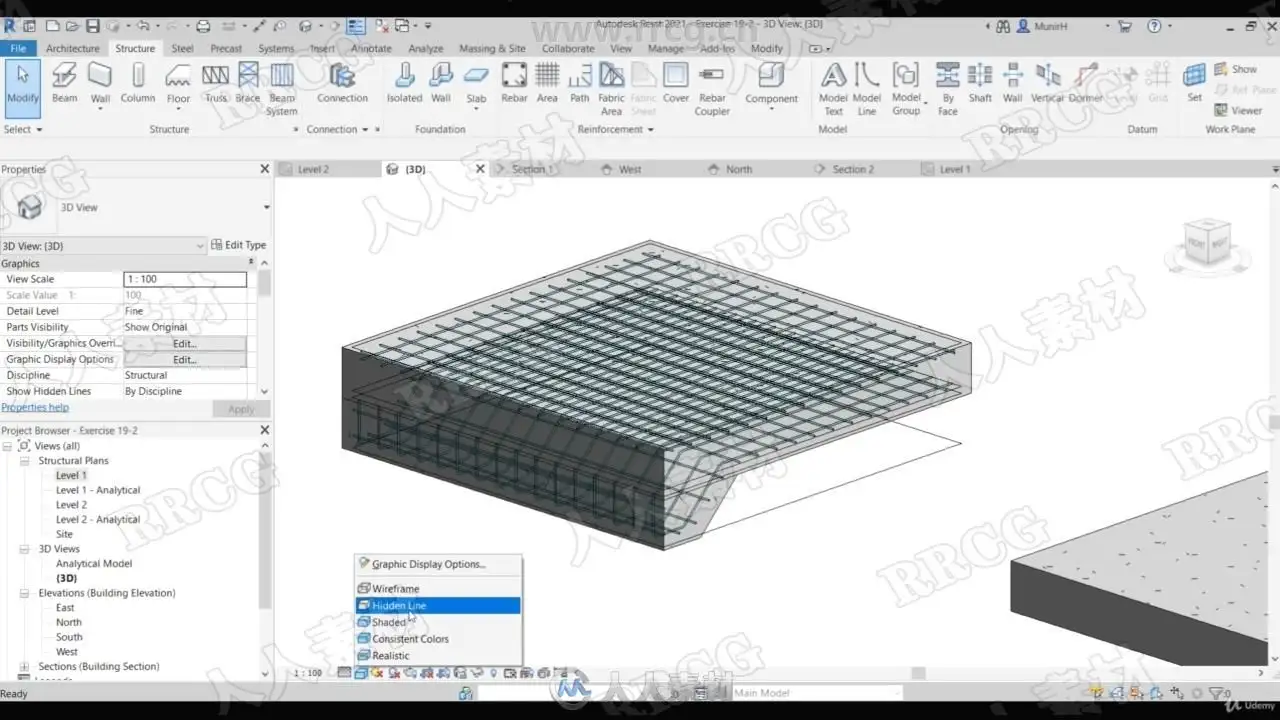The width and height of the screenshot is (1280, 720).
Task: Select By Face opening tool
Action: (948, 88)
